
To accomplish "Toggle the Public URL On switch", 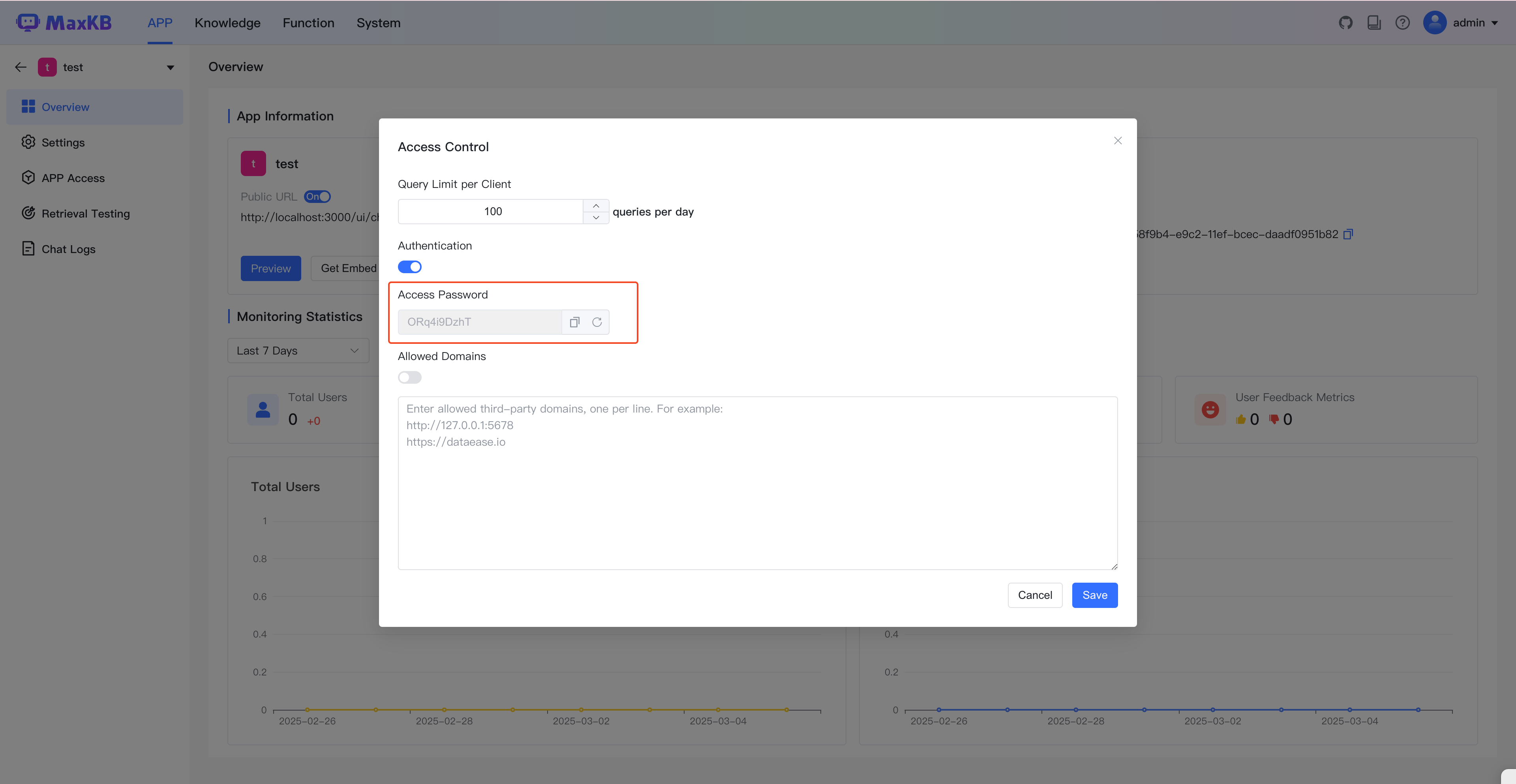I will [317, 197].
